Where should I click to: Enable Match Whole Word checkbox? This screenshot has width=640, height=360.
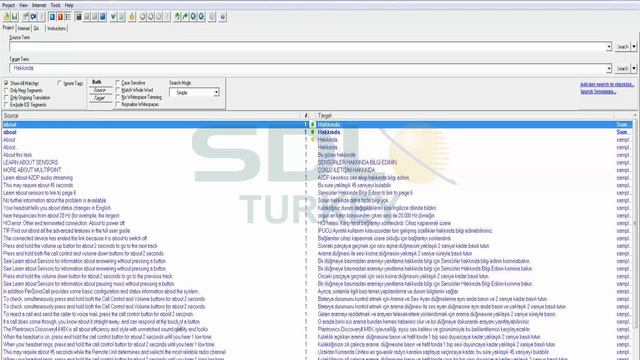coord(118,90)
